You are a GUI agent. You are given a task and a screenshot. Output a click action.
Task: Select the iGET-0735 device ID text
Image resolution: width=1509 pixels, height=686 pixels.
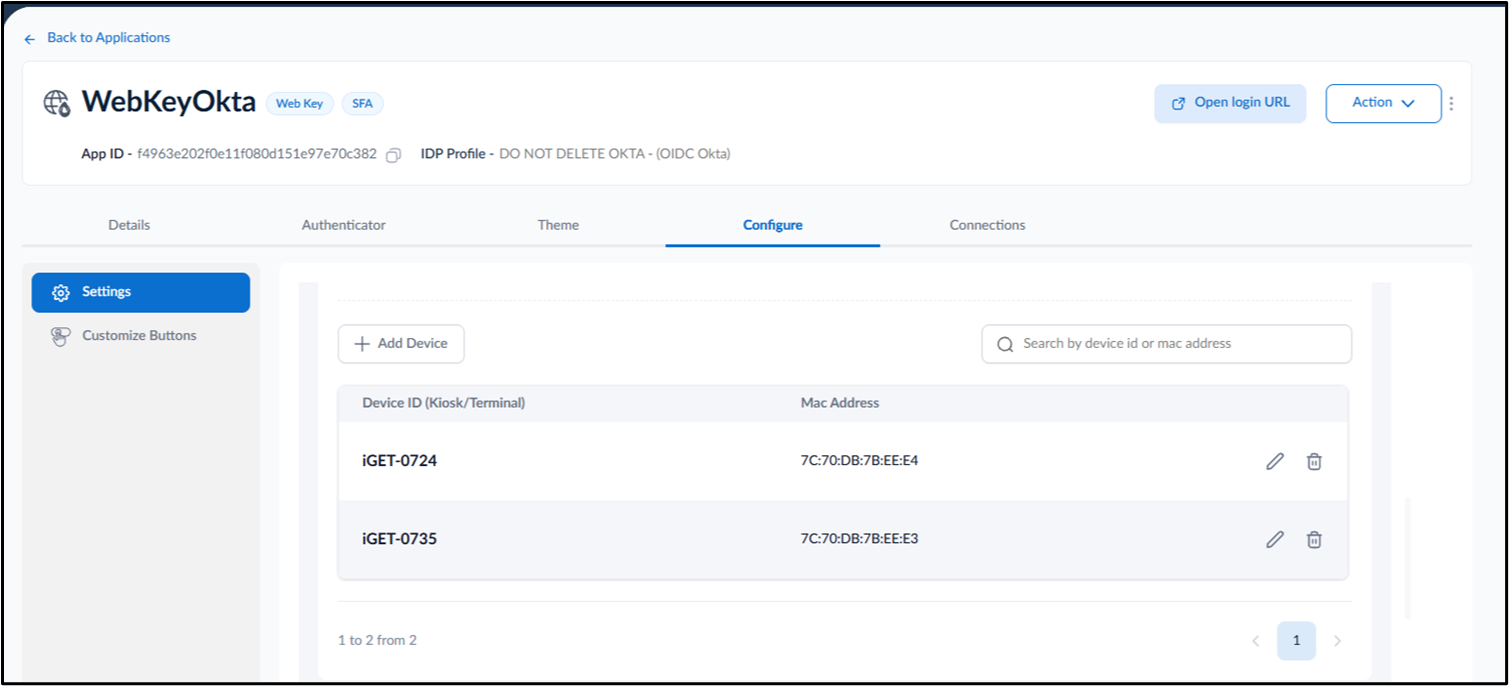(x=399, y=539)
